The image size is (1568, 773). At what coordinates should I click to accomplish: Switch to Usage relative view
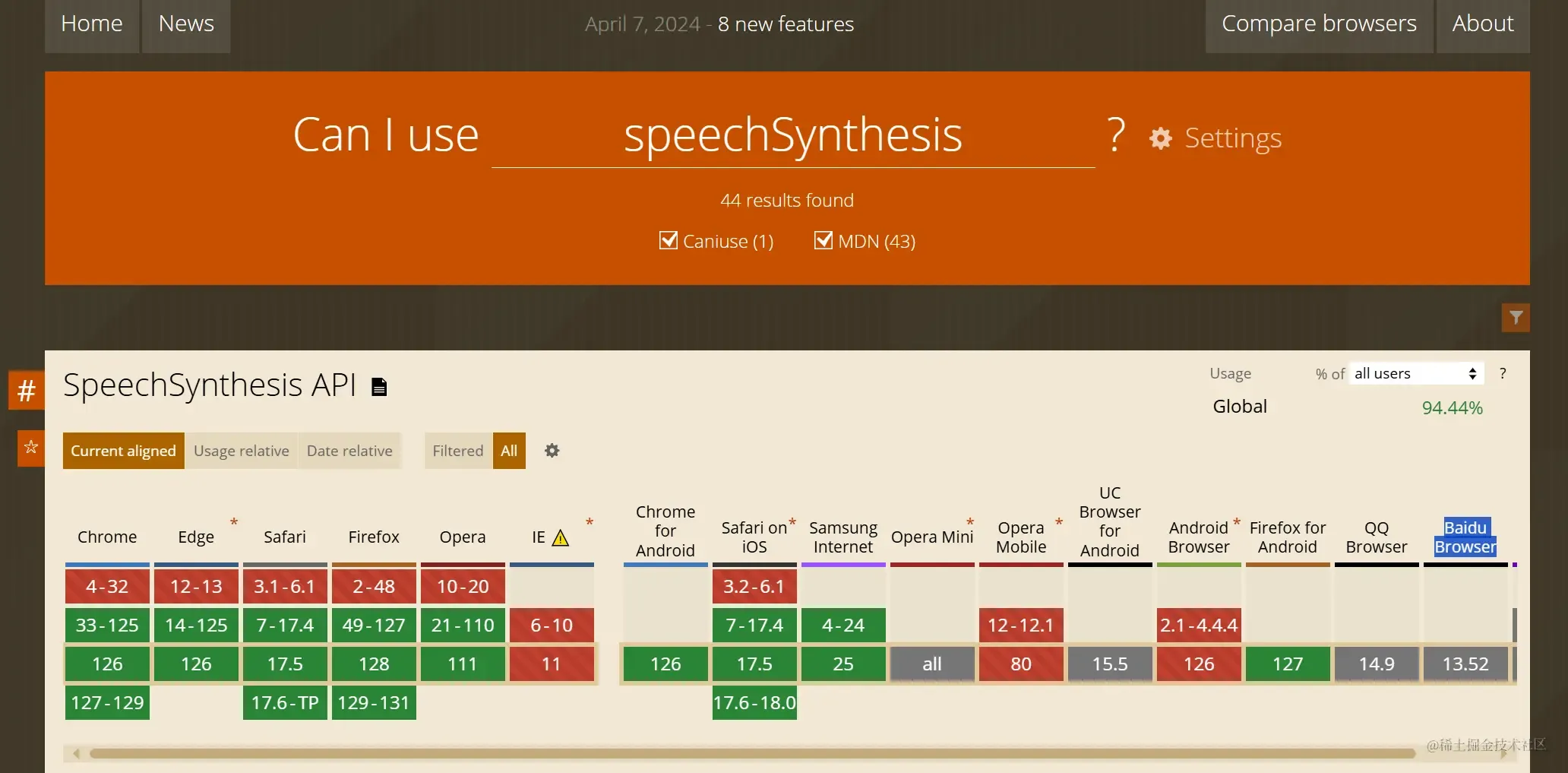[x=242, y=451]
